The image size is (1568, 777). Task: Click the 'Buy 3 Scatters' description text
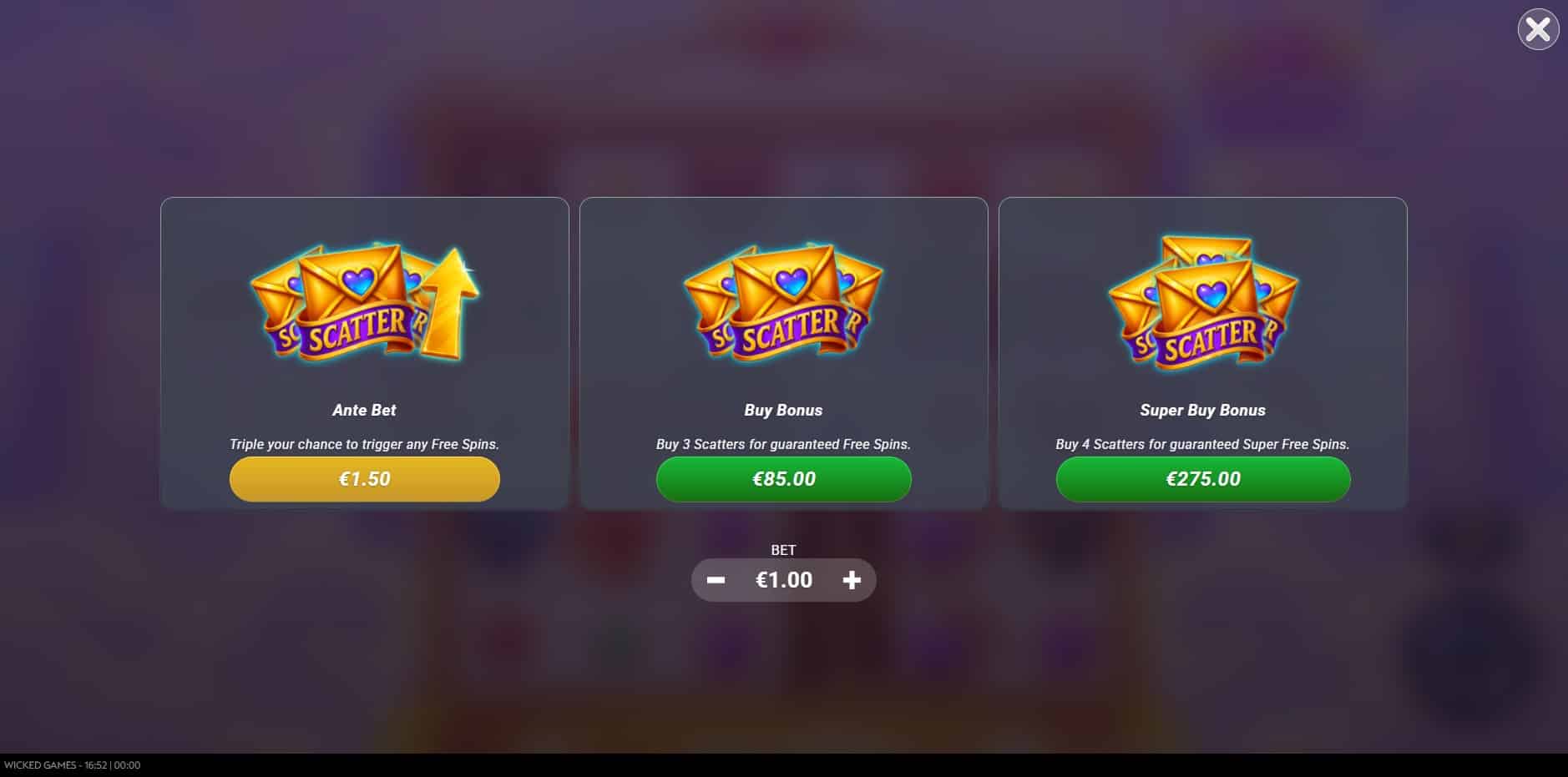(783, 444)
